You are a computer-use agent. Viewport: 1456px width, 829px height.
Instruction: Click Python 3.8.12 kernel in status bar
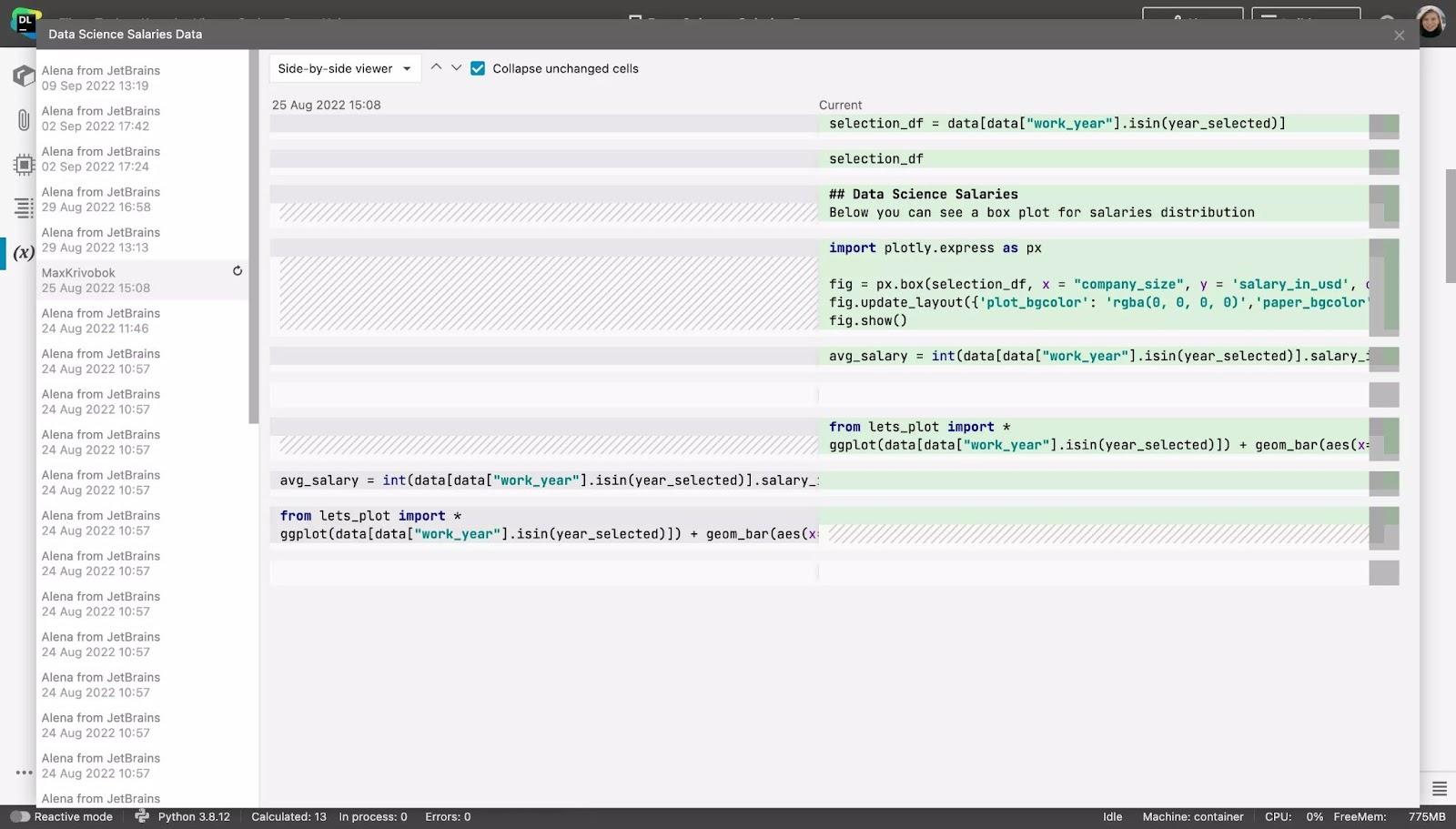[x=193, y=816]
